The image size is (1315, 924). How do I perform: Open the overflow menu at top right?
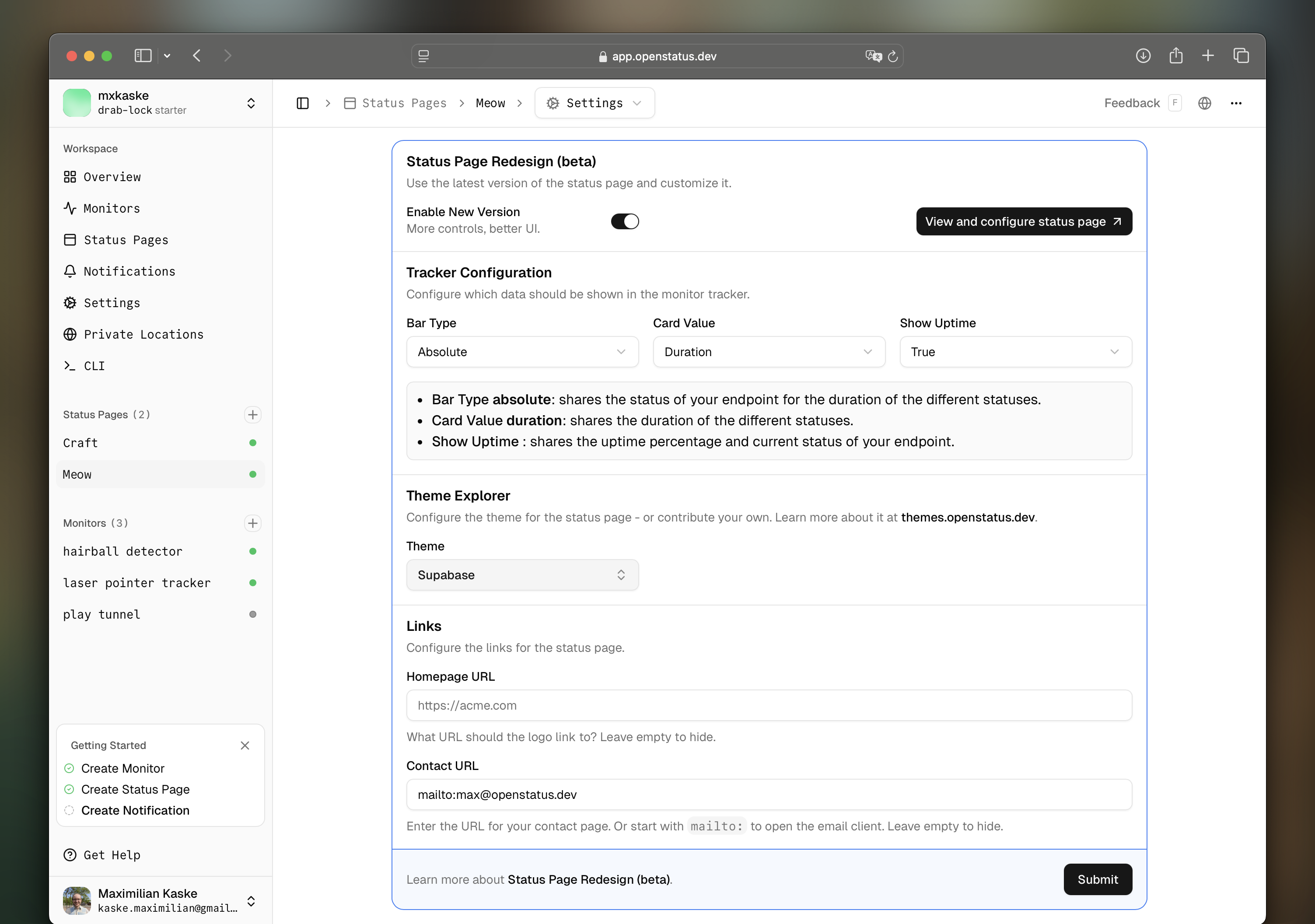(x=1236, y=103)
